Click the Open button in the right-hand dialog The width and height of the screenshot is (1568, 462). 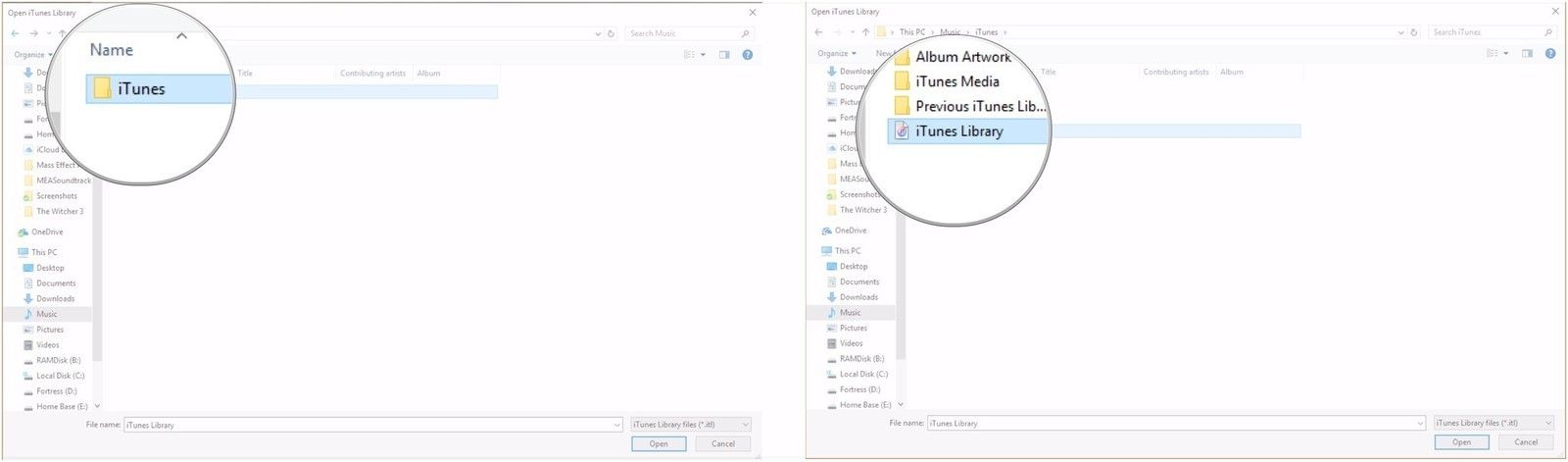(1461, 442)
